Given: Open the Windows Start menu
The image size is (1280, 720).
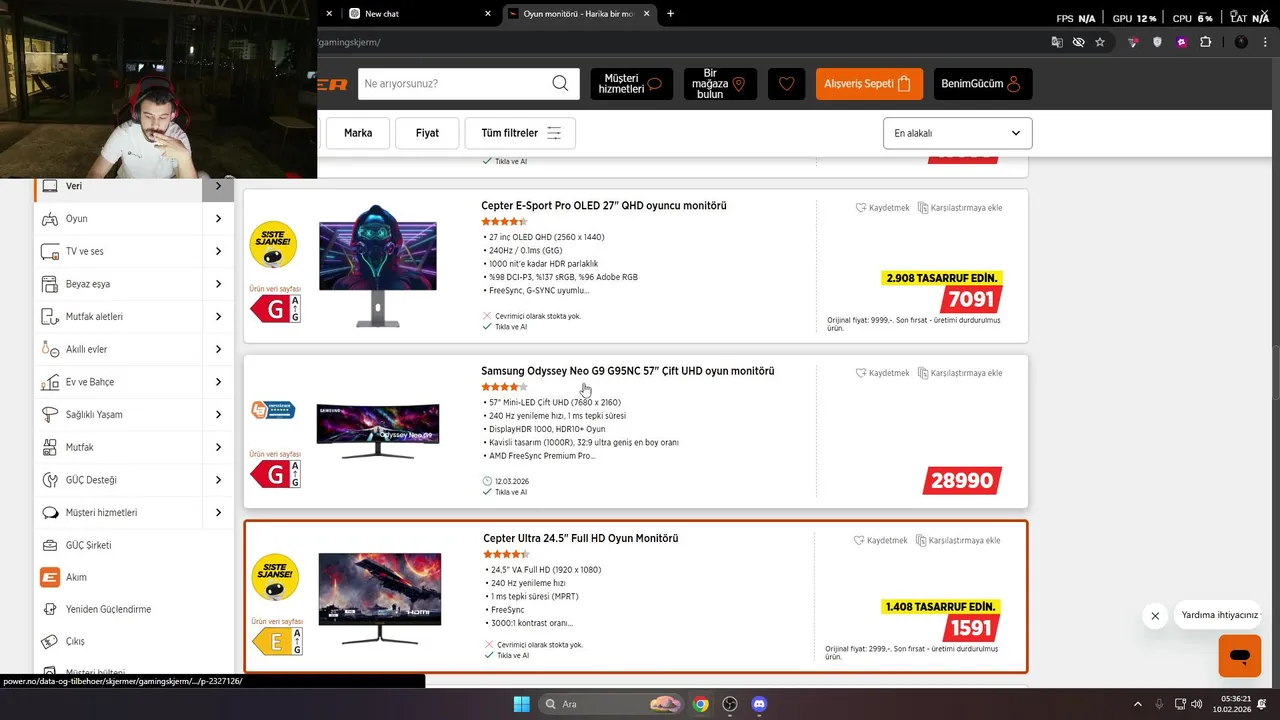Looking at the screenshot, I should tap(521, 704).
